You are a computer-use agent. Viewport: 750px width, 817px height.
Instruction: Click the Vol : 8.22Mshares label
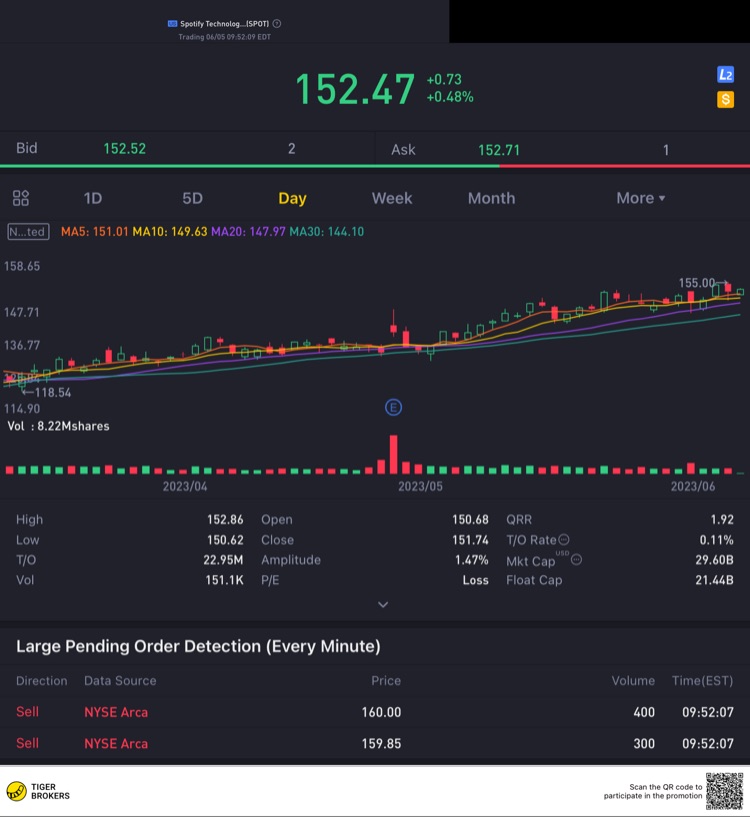click(58, 426)
